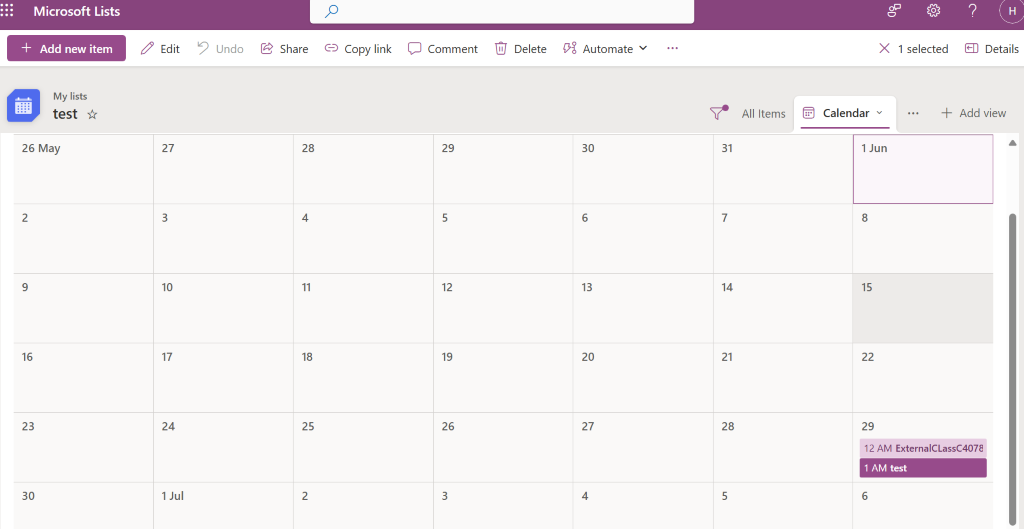Clear selection with the X icon
Screen dimensions: 1024x529
pos(884,49)
